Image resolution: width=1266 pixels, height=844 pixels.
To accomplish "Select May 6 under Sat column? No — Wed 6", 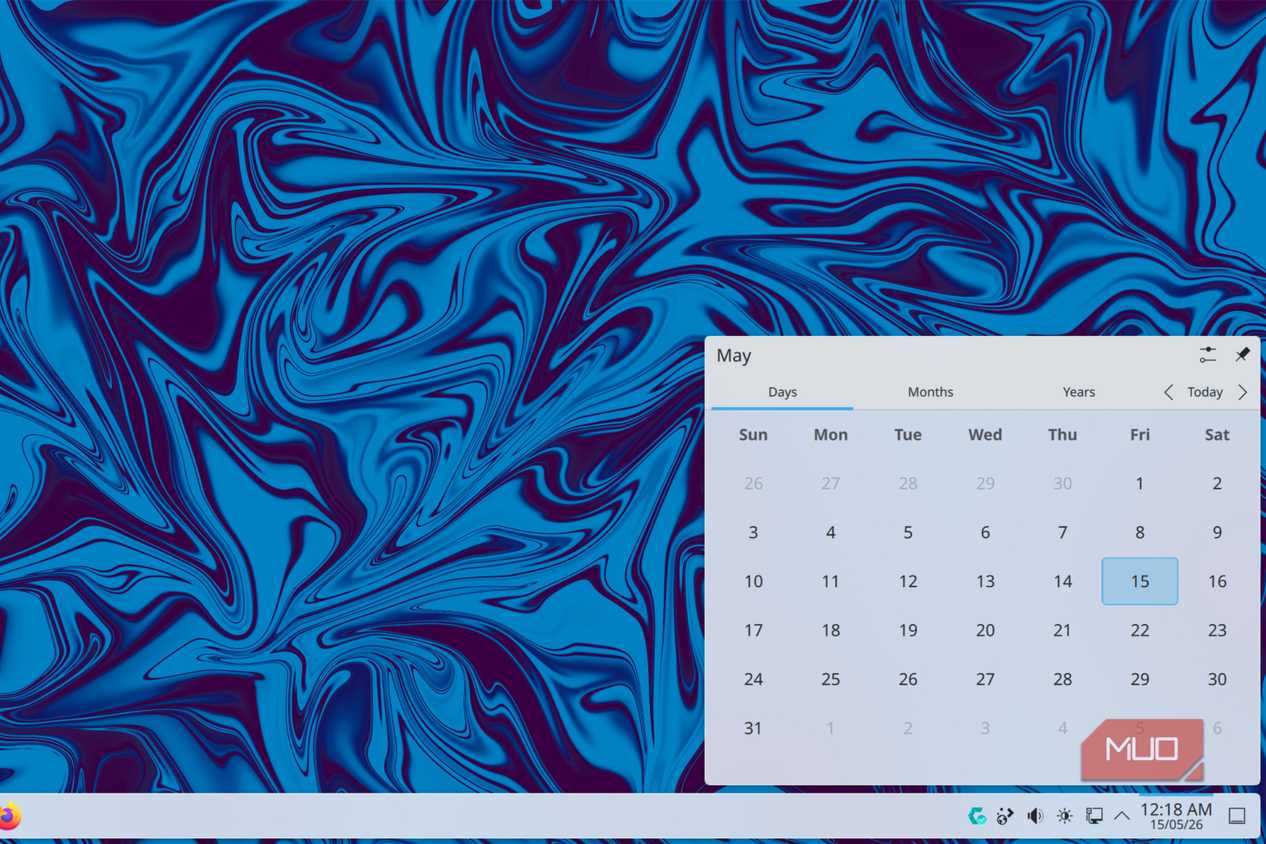I will point(985,532).
